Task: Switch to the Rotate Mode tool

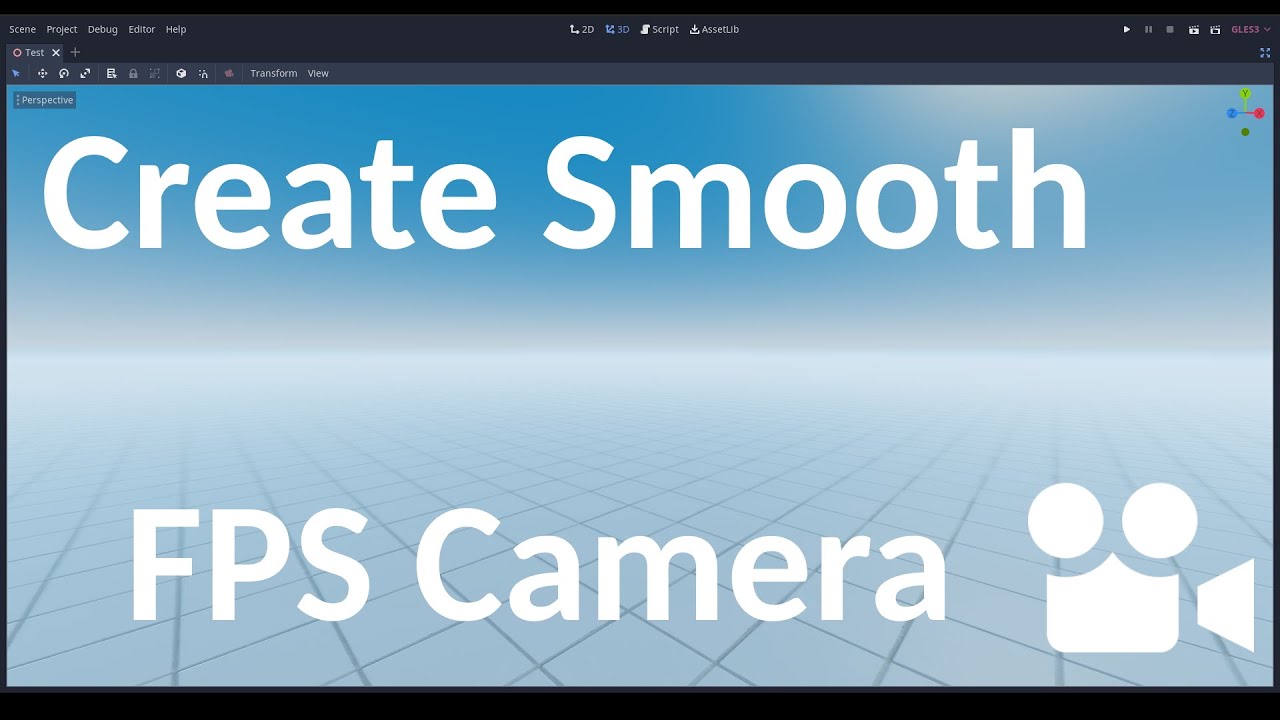Action: point(64,73)
